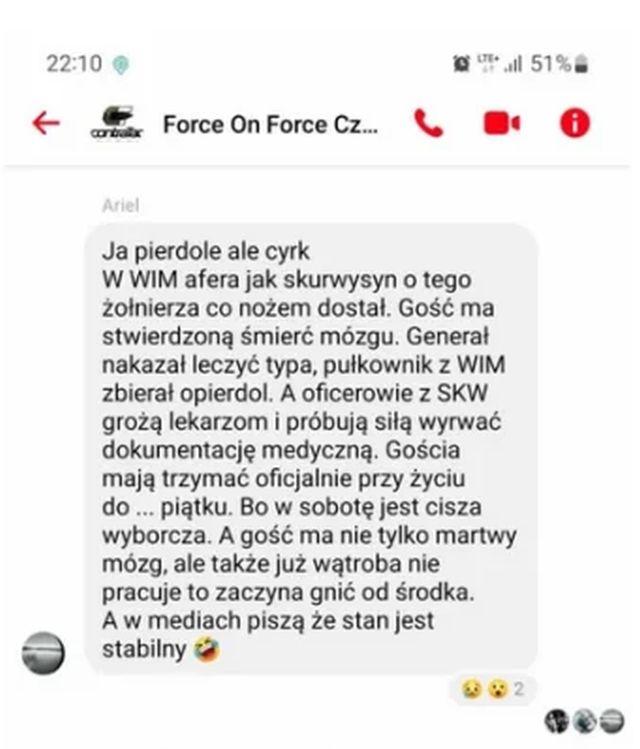The width and height of the screenshot is (640, 749).
Task: Start a voice call with the phone icon
Action: click(x=428, y=123)
